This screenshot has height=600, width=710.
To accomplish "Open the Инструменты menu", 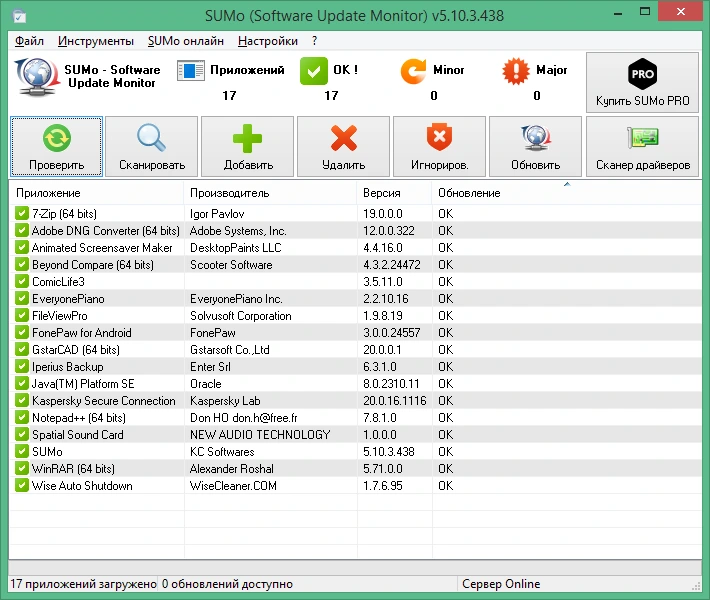I will (x=96, y=41).
